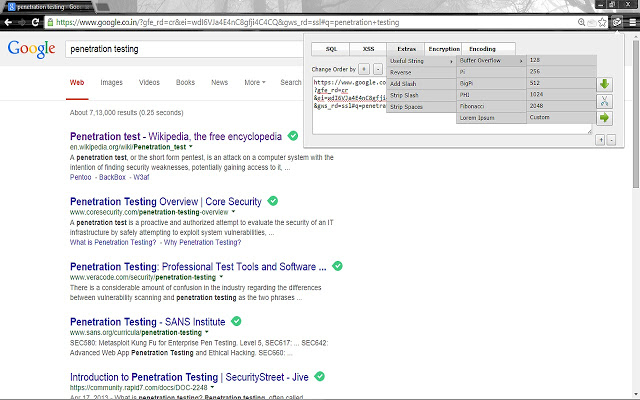Image resolution: width=640 pixels, height=400 pixels.
Task: Pick 256 buffer overflow size
Action: click(x=562, y=71)
